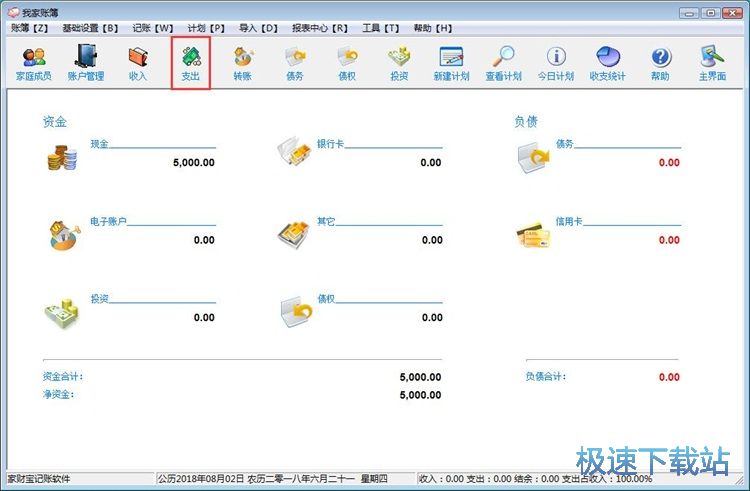The height and width of the screenshot is (491, 750).
Task: Click the 债务 debt toolbar icon
Action: point(295,63)
